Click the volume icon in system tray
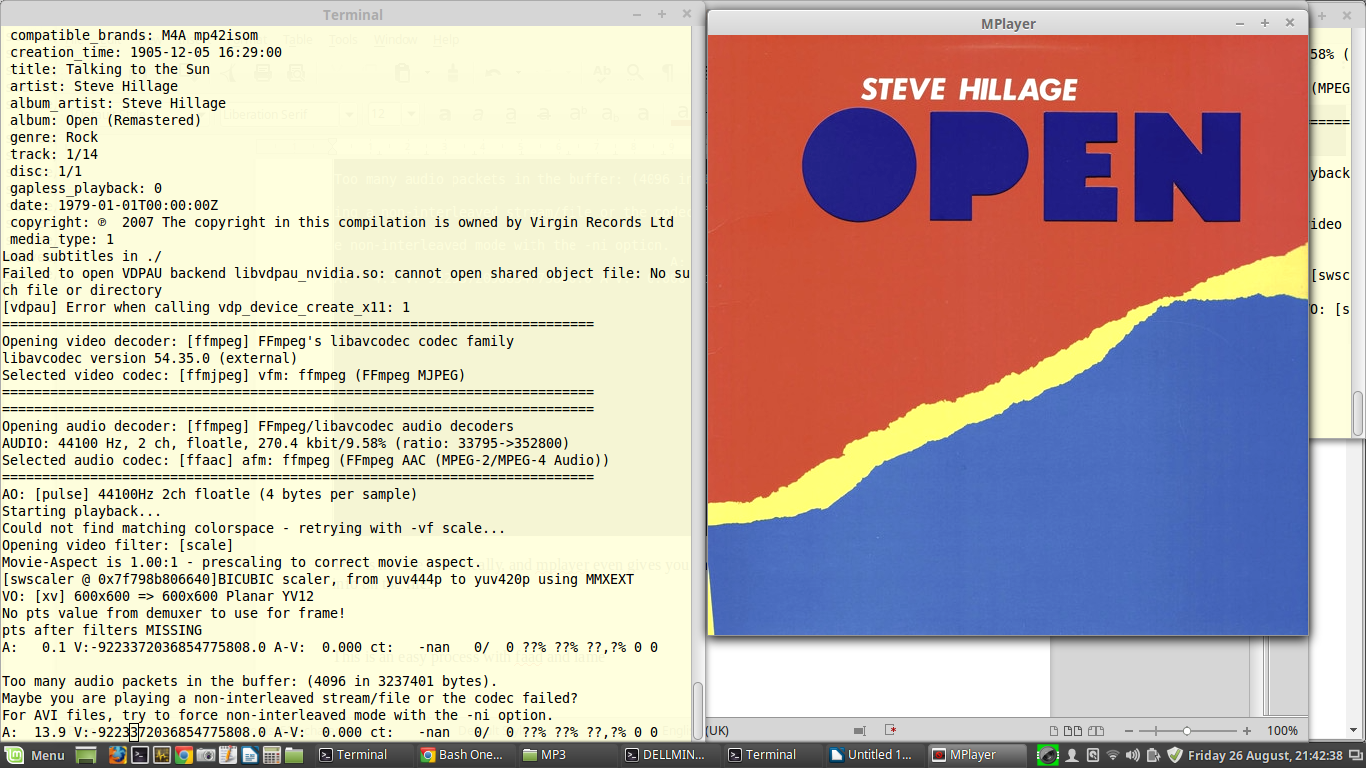1366x768 pixels. point(1132,755)
